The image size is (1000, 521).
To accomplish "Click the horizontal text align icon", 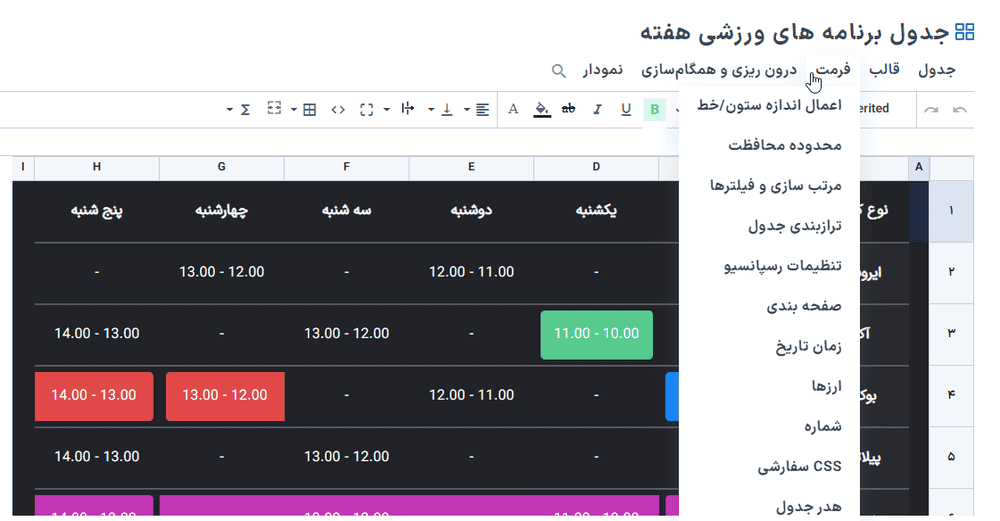I will [483, 110].
